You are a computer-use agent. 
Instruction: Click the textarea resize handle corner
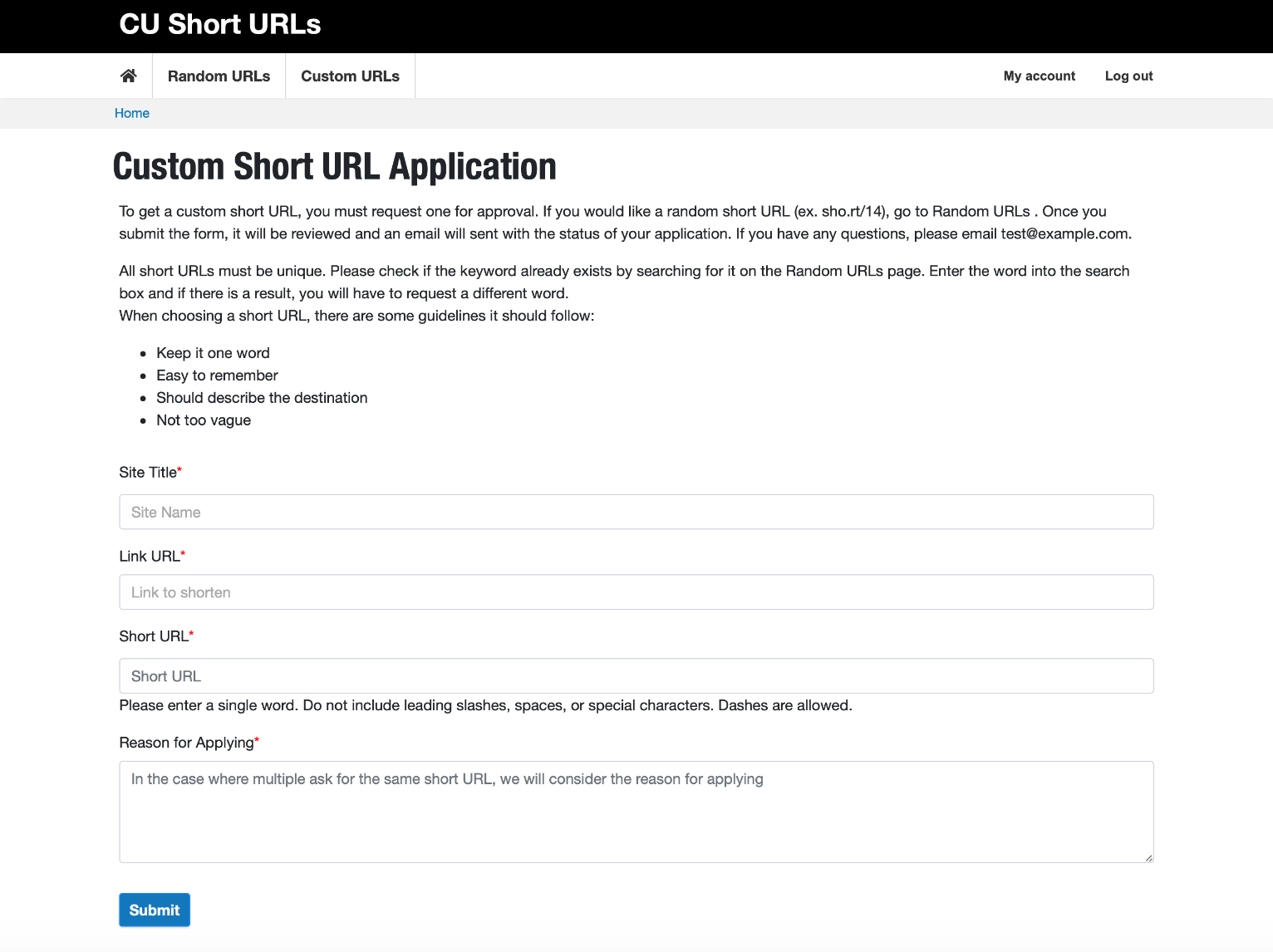(1148, 857)
